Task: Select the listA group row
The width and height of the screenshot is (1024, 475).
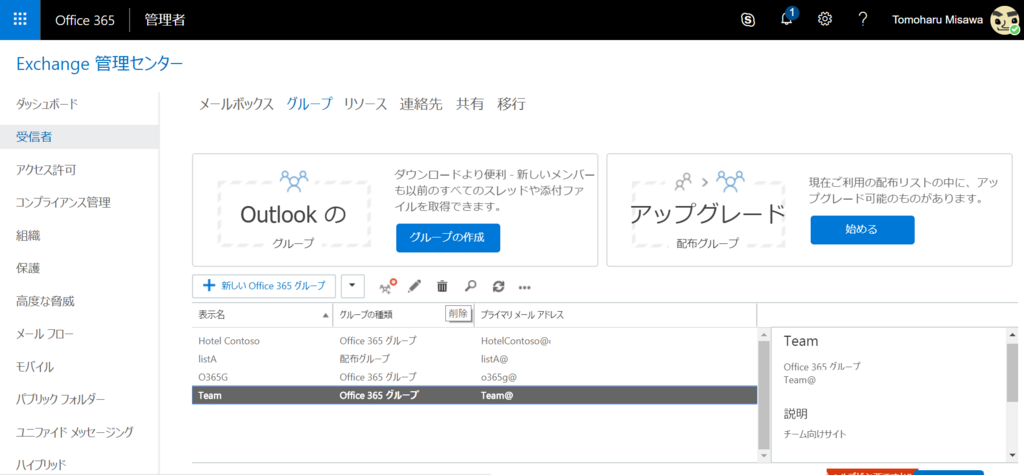Action: click(x=474, y=359)
